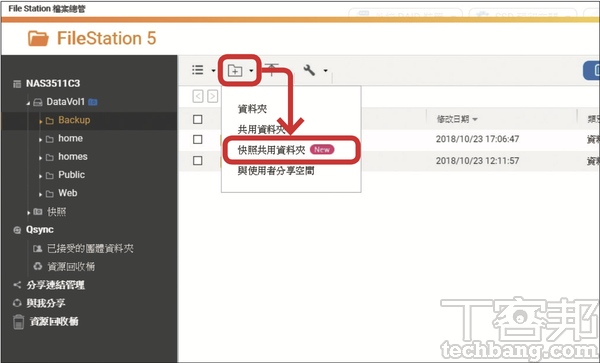Collapse the DataVol1 tree node
Viewport: 600px width, 363px height.
point(28,103)
